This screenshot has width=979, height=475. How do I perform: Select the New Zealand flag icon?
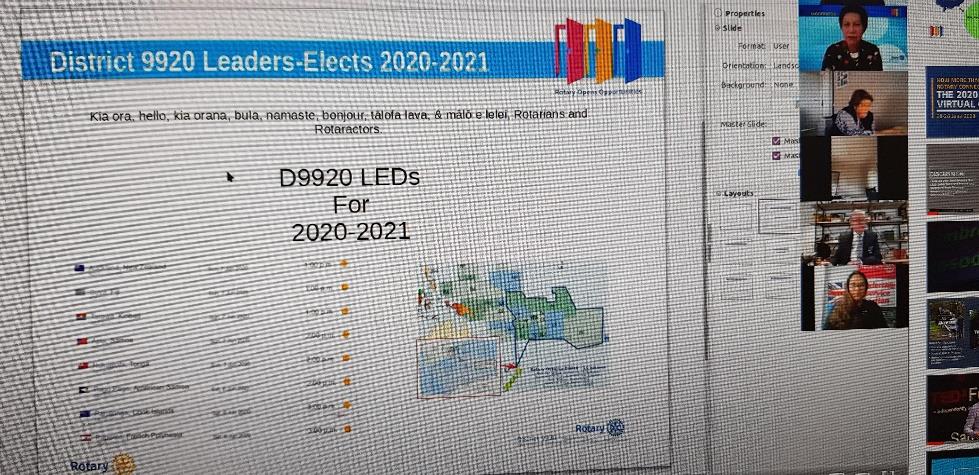tap(80, 268)
